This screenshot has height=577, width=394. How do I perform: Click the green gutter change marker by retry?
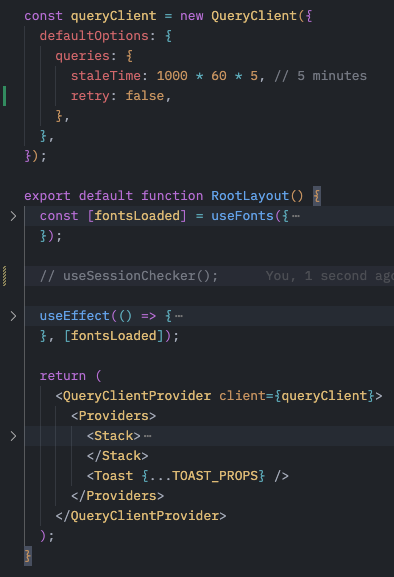pos(4,96)
